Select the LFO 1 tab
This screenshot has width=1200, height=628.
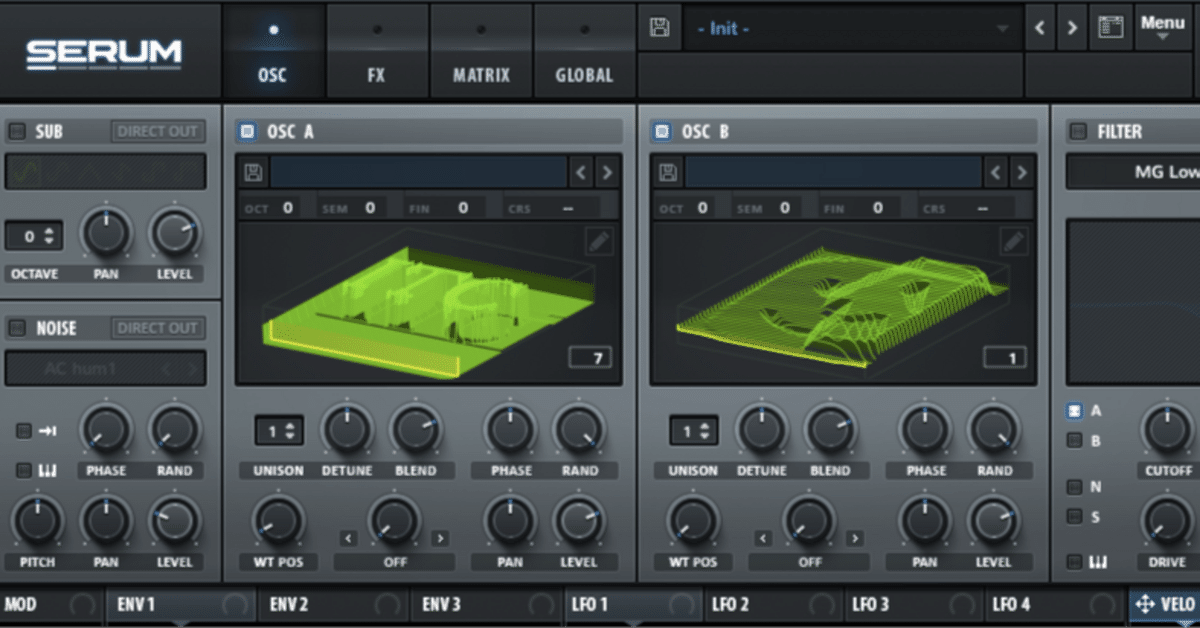632,604
